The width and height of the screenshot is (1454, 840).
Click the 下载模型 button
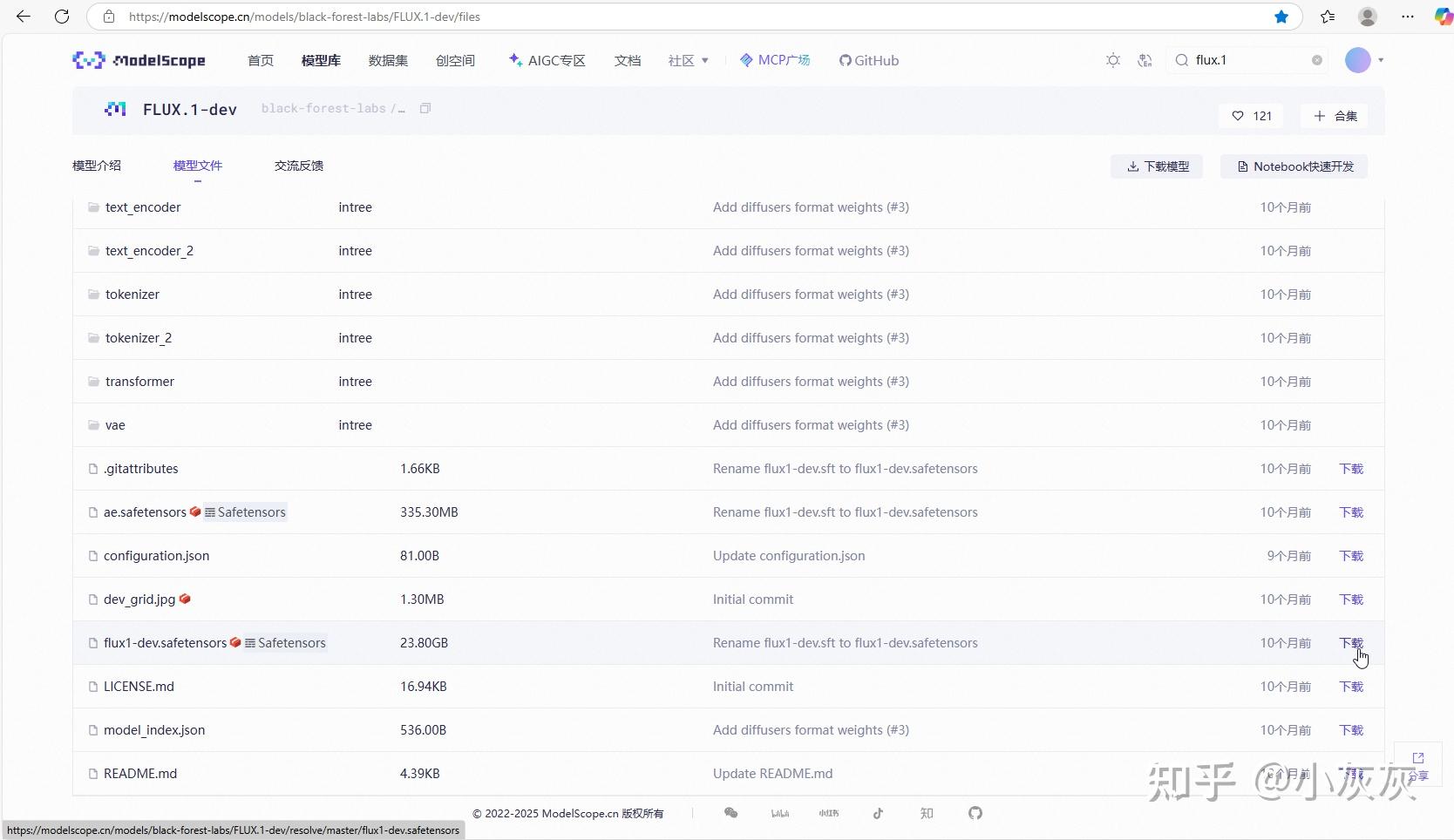point(1157,166)
